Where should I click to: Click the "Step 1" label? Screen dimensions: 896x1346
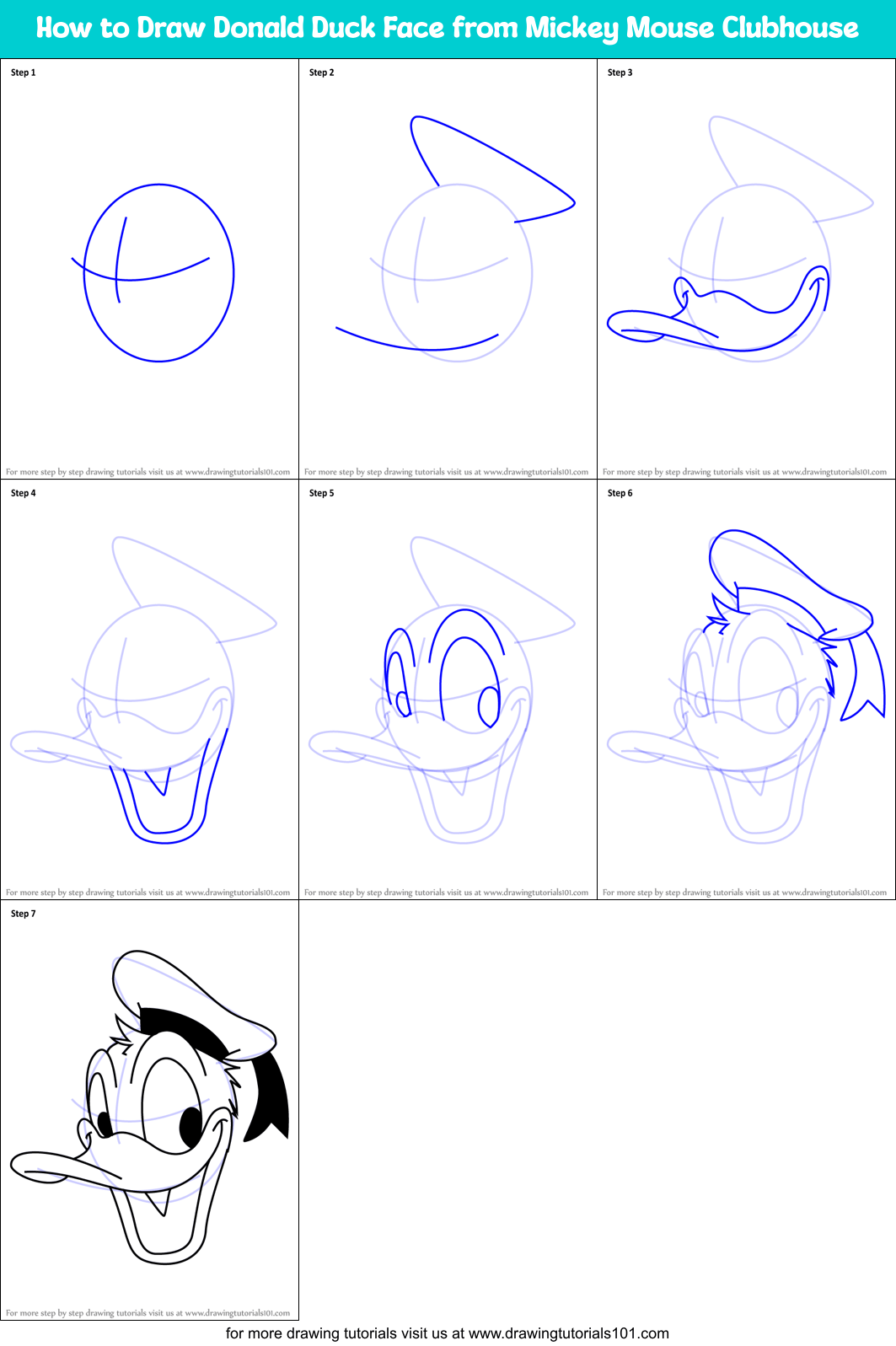23,72
